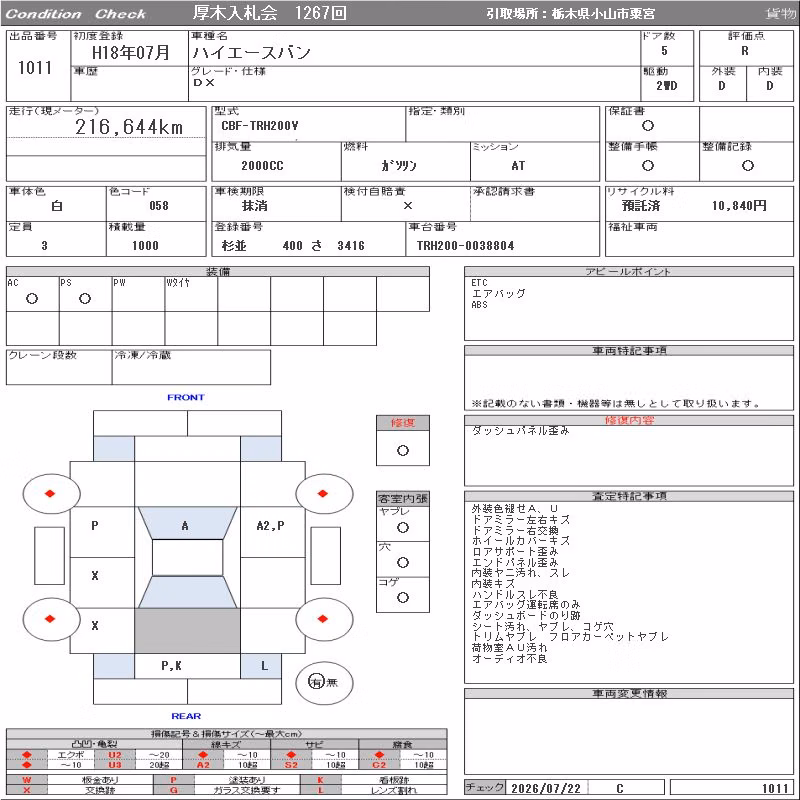Toggle the 修復 repair history circle
The width and height of the screenshot is (800, 800).
pyautogui.click(x=403, y=451)
